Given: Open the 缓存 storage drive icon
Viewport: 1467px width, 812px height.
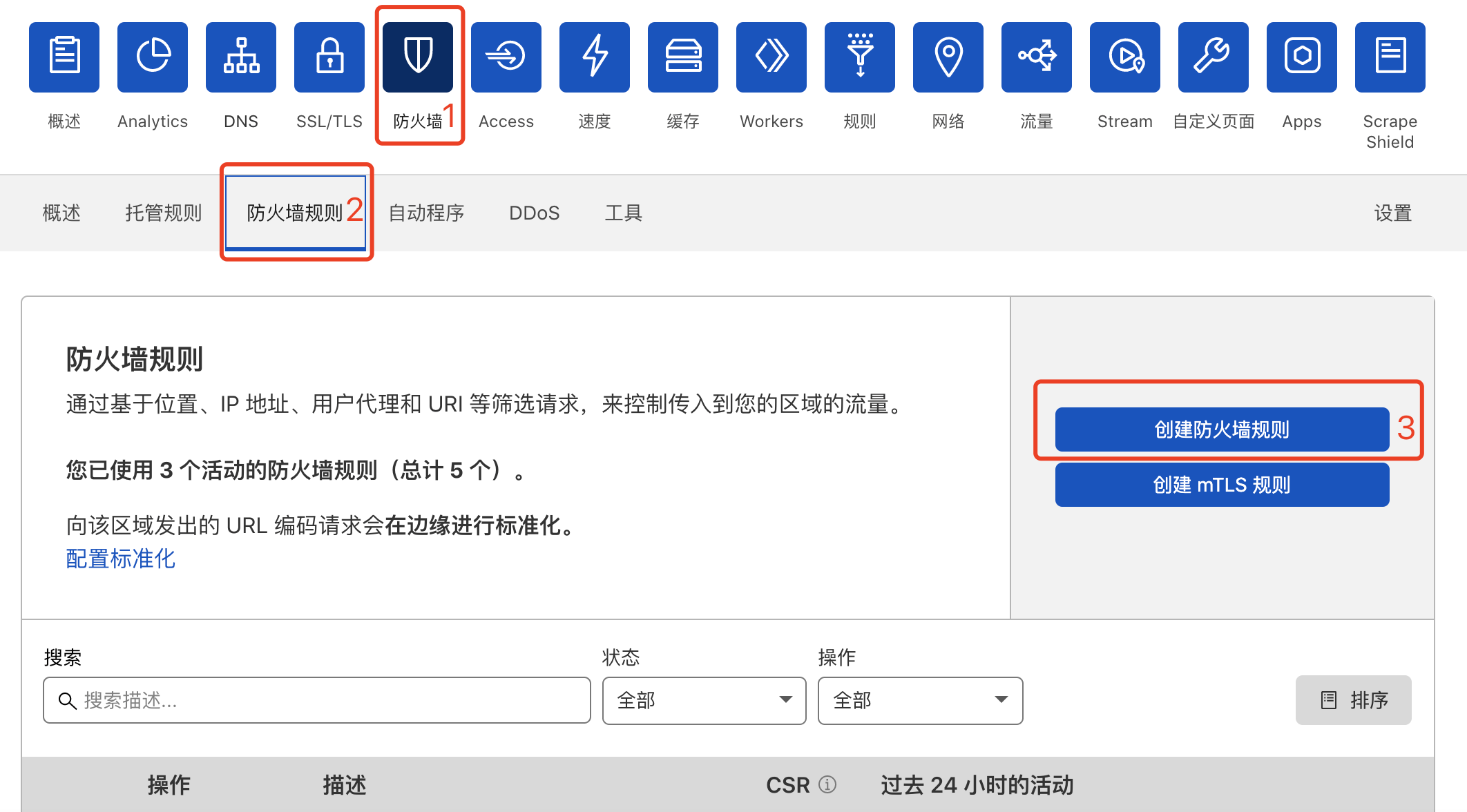Looking at the screenshot, I should [683, 57].
